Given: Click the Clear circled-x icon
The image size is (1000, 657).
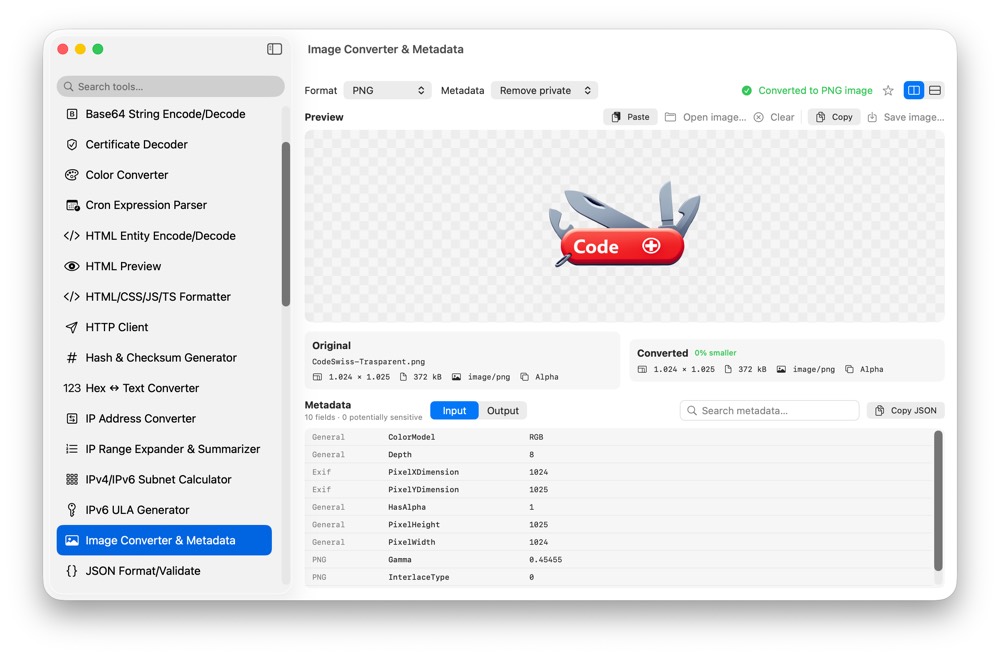Looking at the screenshot, I should 758,117.
